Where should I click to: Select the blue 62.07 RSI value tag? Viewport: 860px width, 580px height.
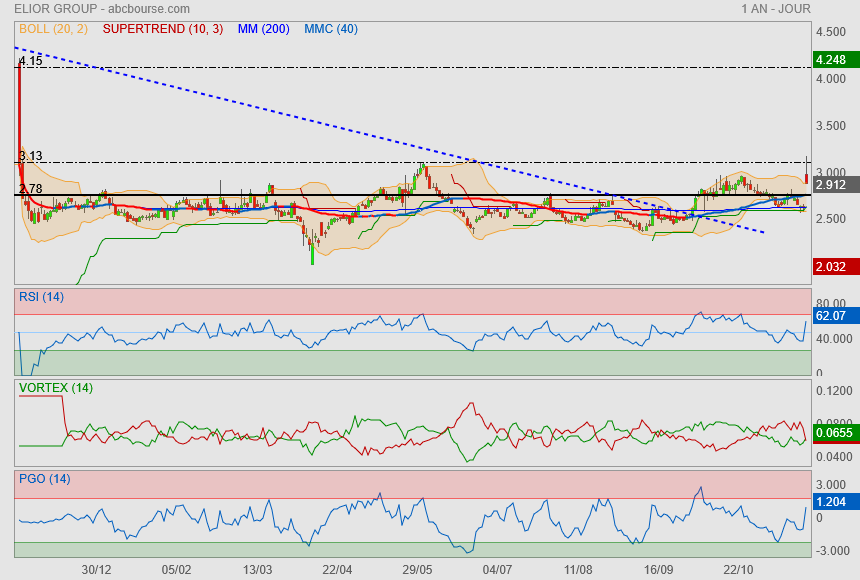point(832,316)
